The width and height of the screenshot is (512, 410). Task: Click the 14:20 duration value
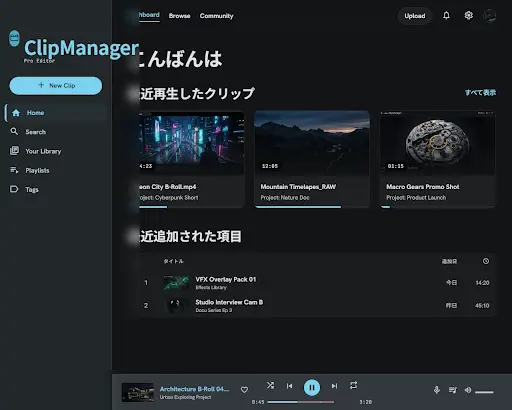coord(482,283)
